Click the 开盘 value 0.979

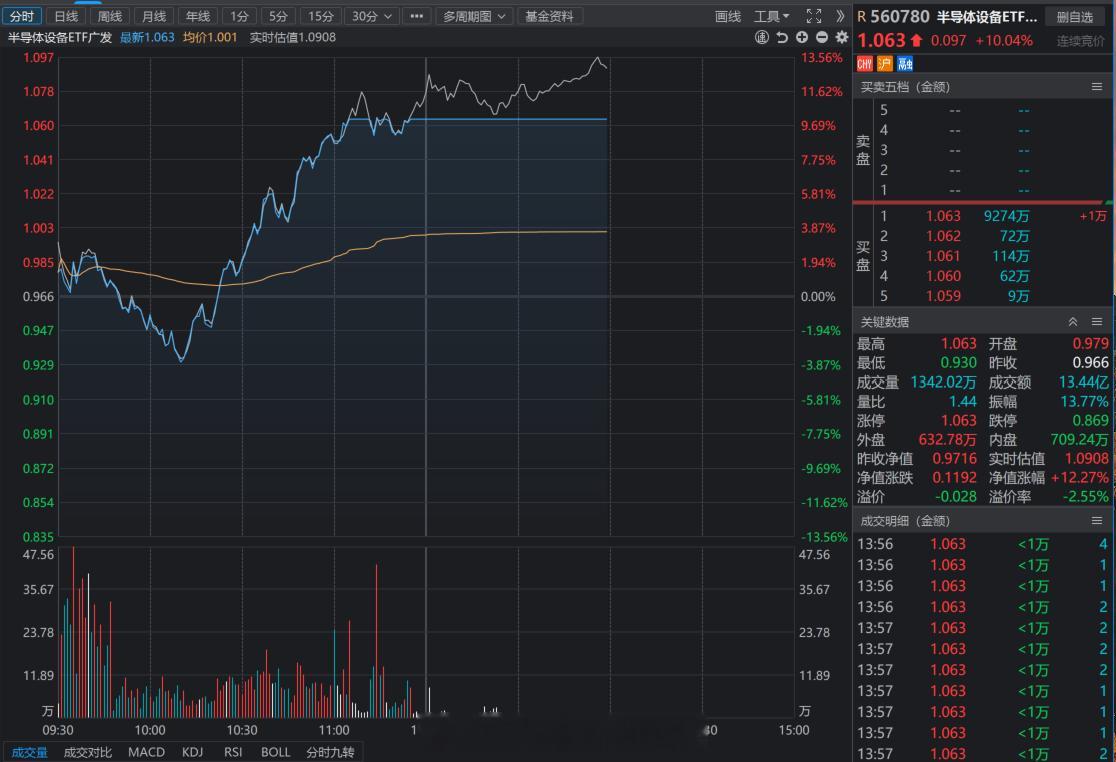[x=1090, y=344]
